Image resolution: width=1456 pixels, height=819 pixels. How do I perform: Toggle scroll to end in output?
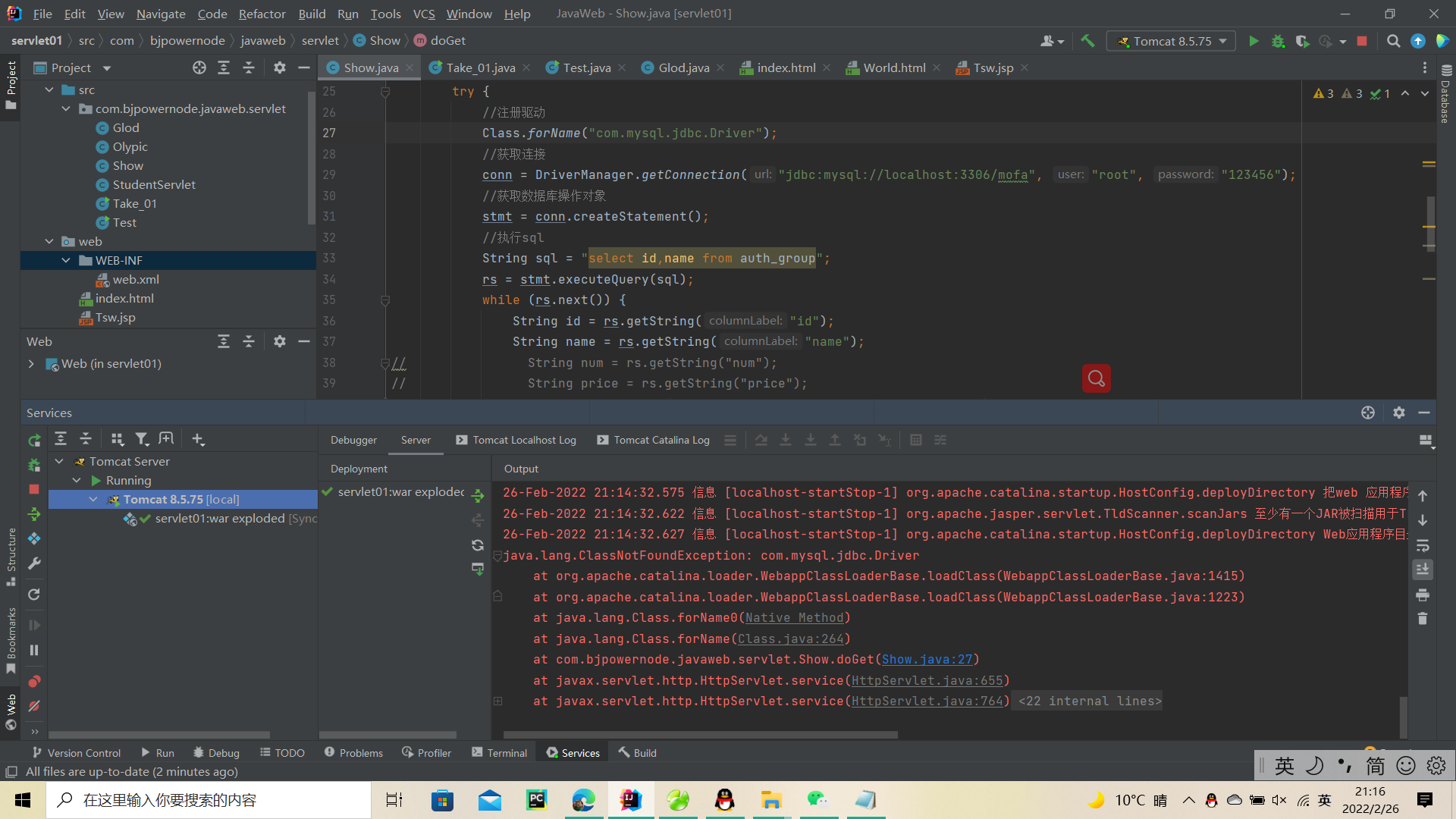pos(1423,570)
